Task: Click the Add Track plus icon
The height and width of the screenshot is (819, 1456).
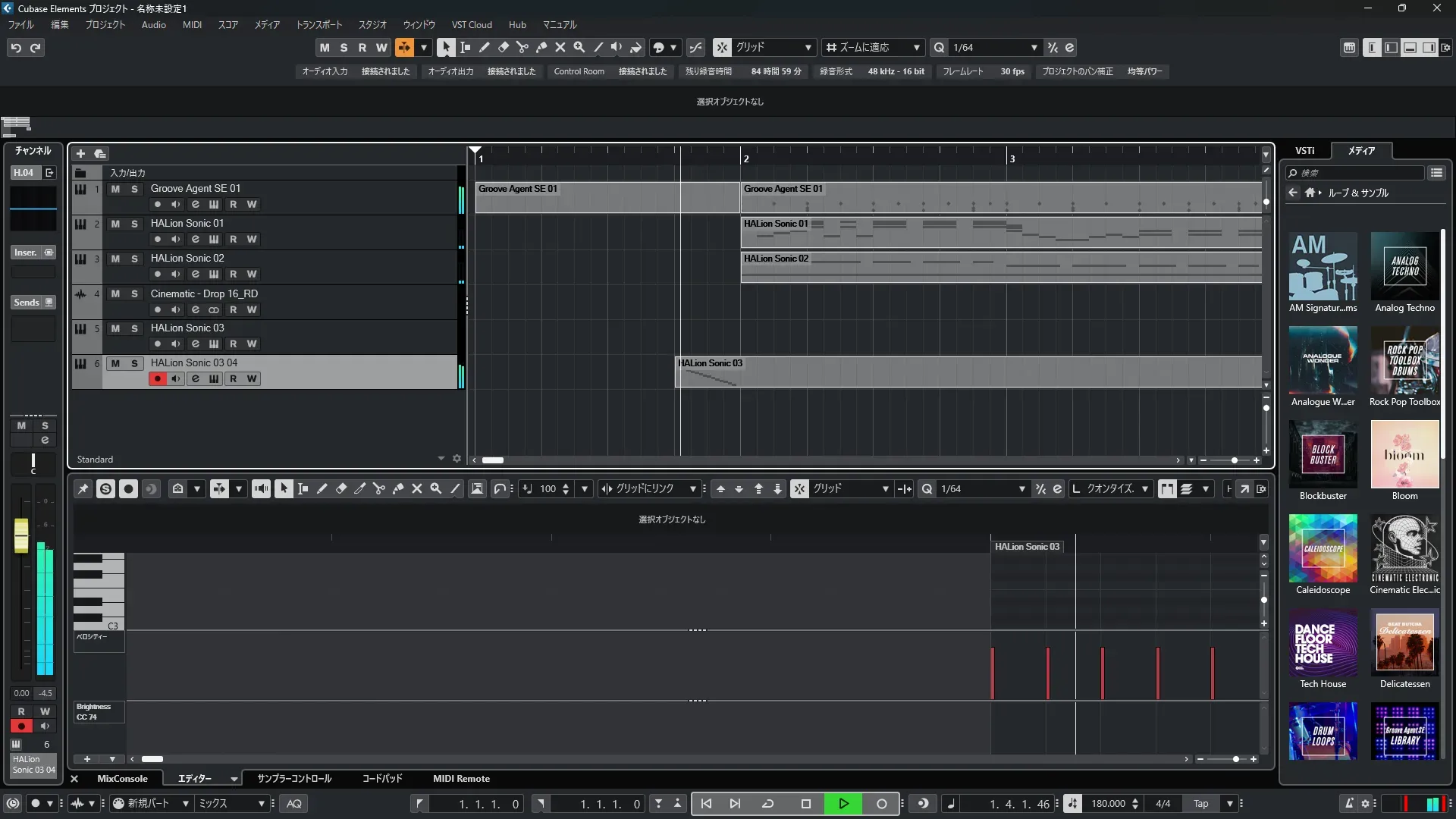Action: 80,153
